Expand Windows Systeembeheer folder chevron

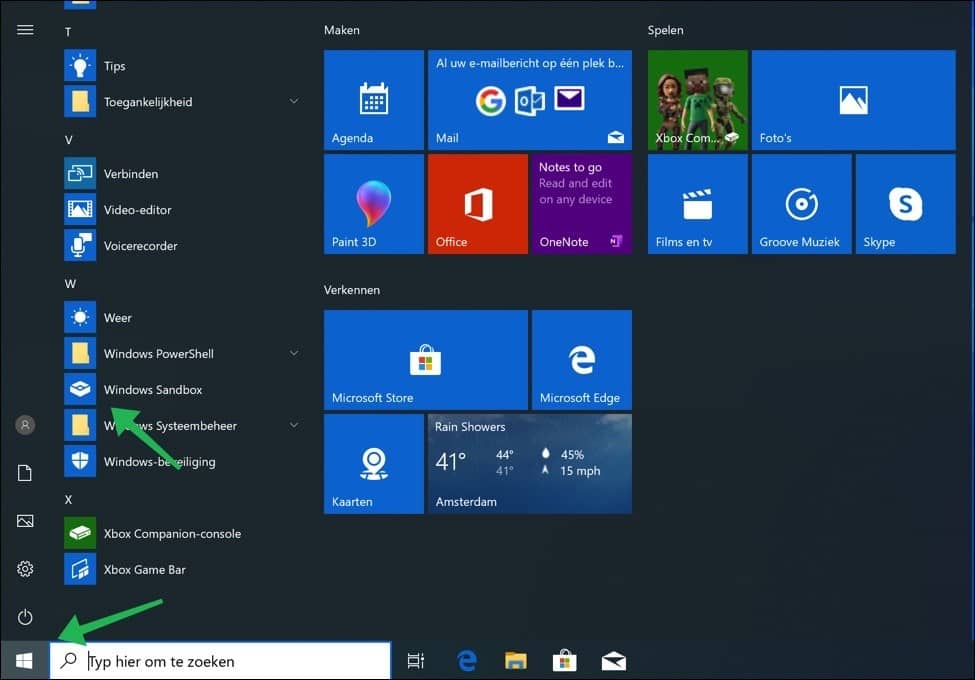[294, 425]
